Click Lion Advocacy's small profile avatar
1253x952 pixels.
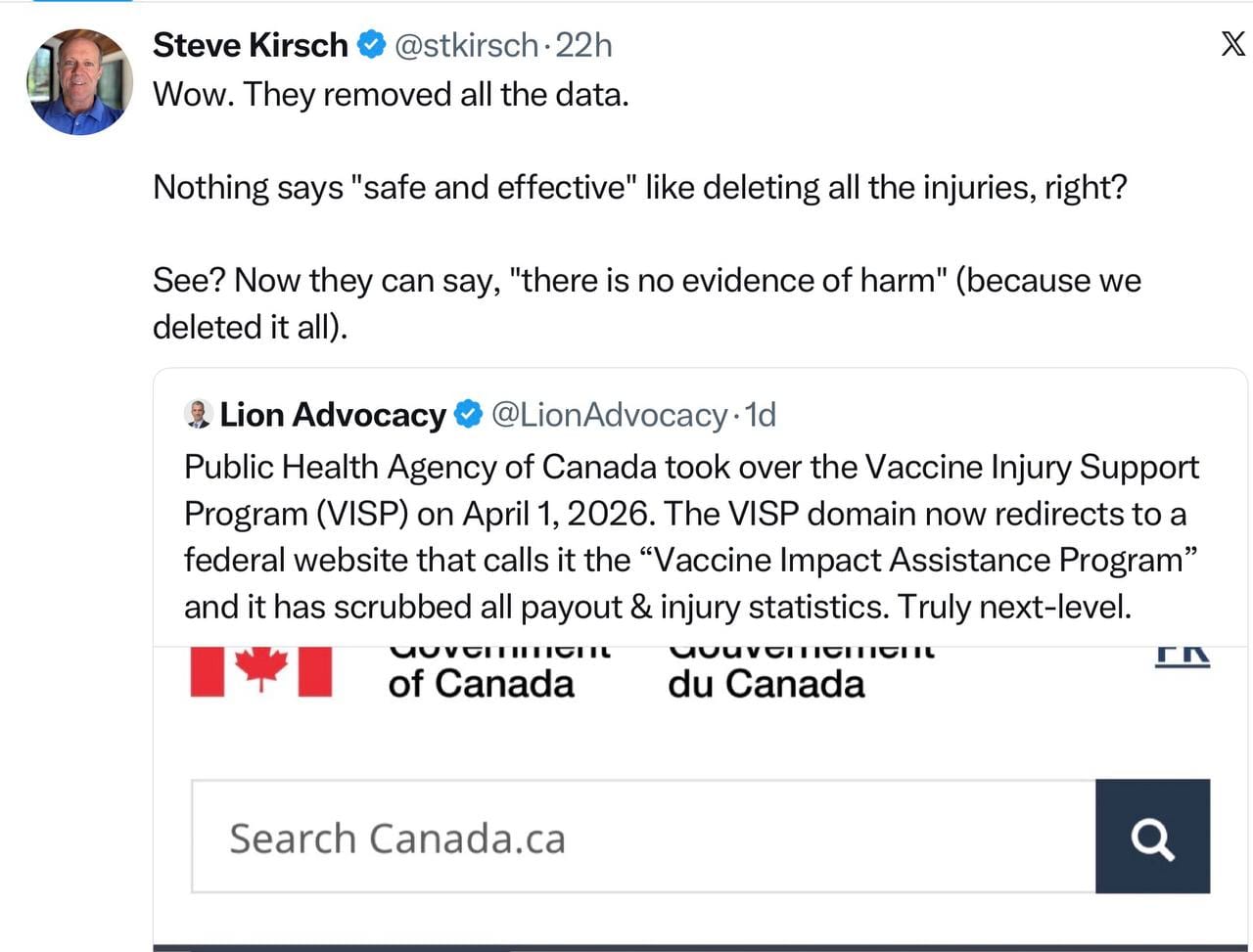click(198, 414)
